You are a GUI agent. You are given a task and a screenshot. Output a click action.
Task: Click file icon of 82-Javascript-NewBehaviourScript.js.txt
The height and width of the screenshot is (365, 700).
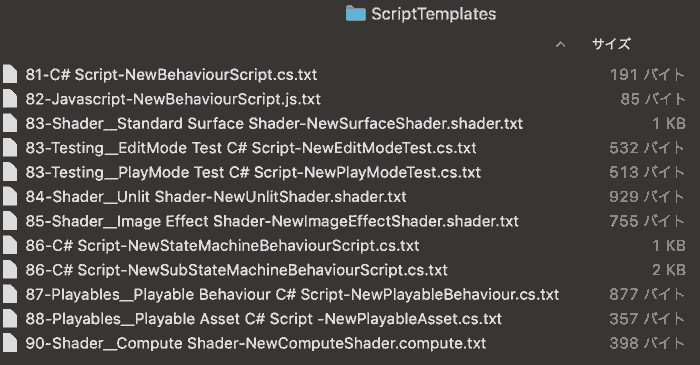10,99
